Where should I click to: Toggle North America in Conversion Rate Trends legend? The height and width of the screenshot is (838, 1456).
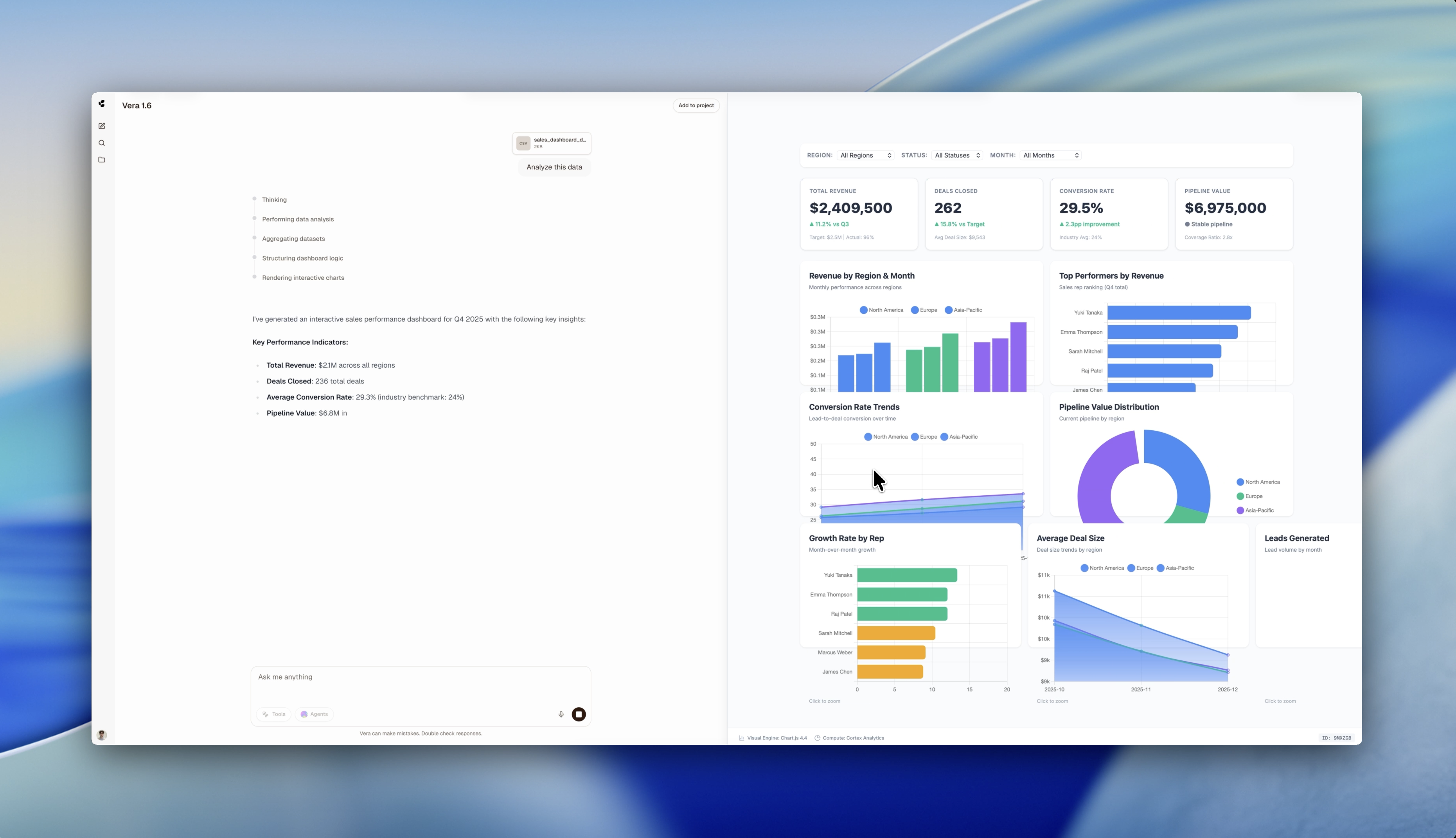[x=886, y=436]
